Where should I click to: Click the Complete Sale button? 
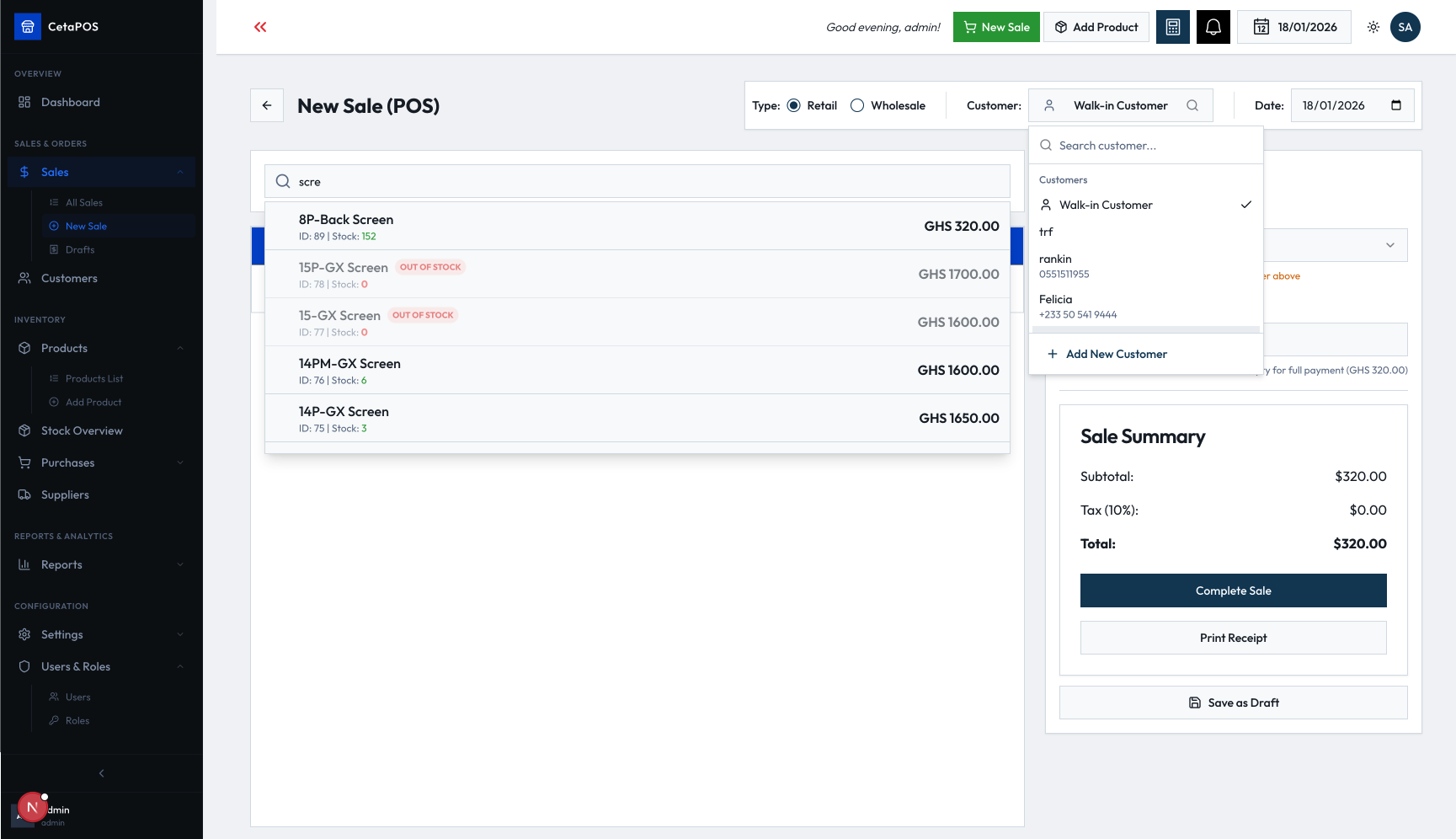click(x=1233, y=591)
